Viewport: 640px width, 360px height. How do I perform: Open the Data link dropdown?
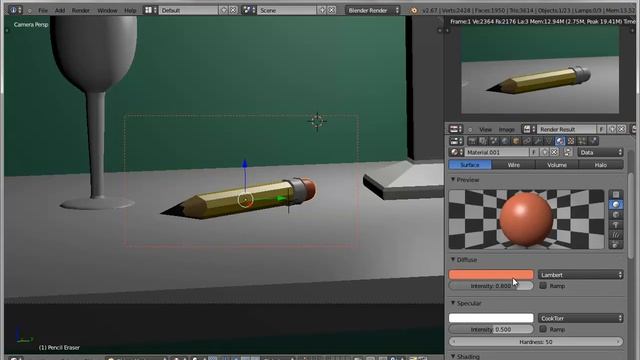point(600,152)
